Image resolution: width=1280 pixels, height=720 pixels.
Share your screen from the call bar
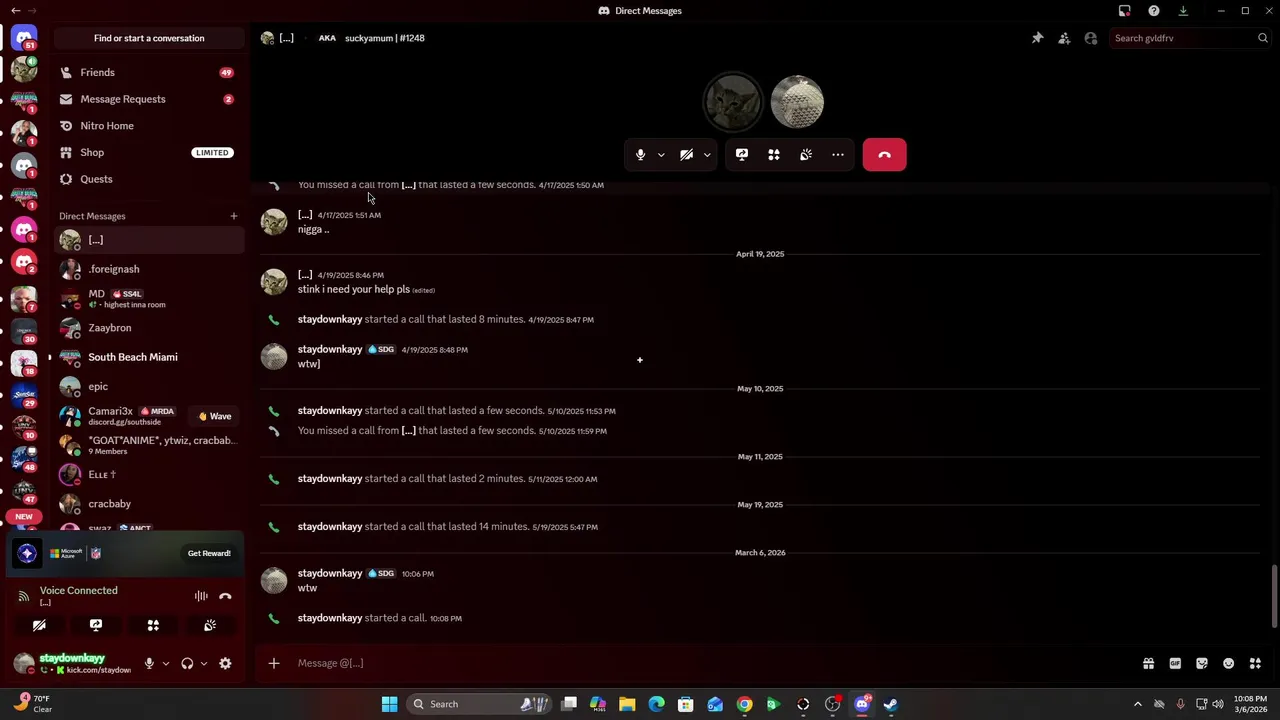pyautogui.click(x=742, y=155)
